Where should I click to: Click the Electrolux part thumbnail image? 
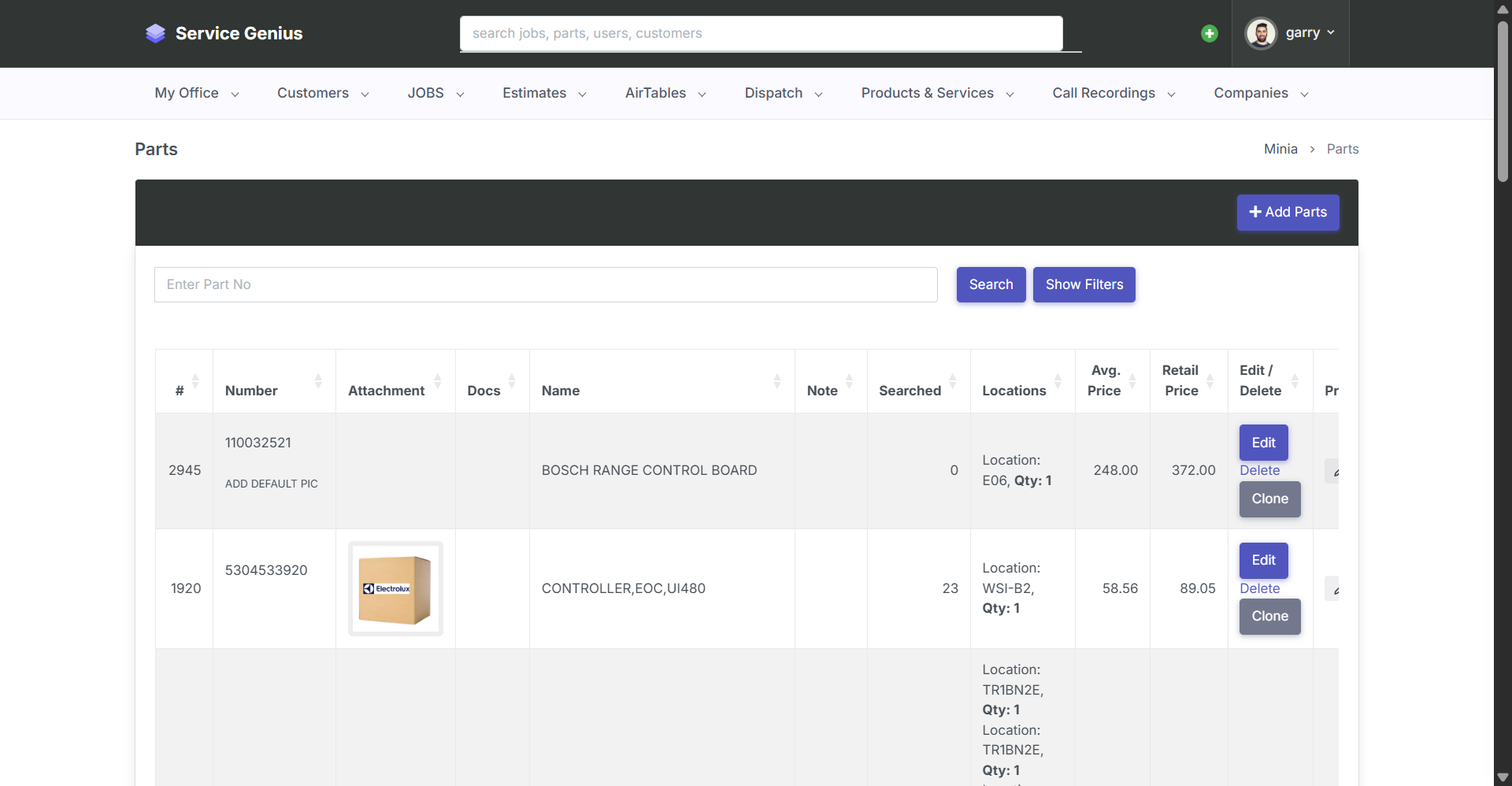[x=395, y=588]
